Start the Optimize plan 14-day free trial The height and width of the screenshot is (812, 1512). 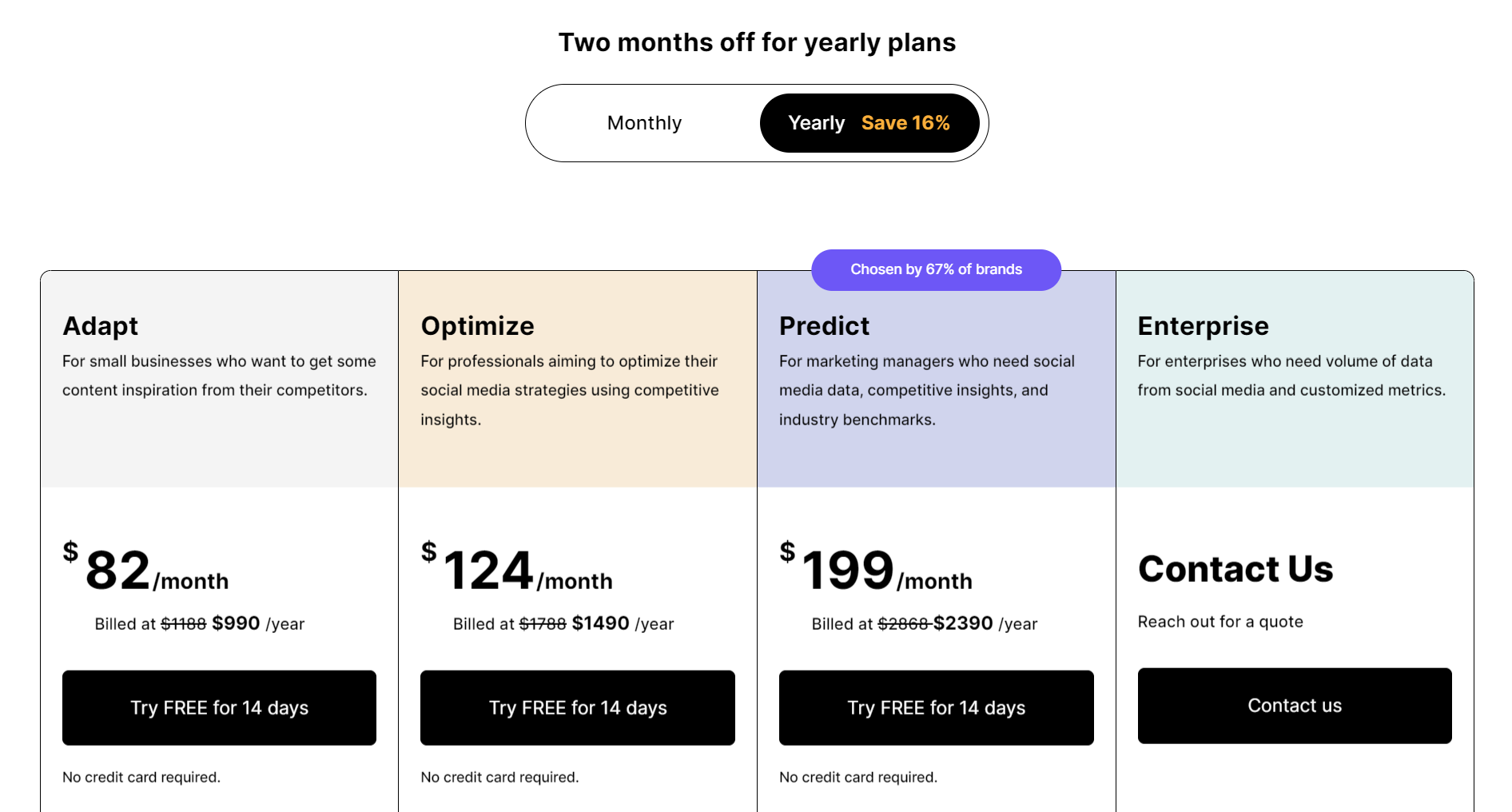[577, 707]
